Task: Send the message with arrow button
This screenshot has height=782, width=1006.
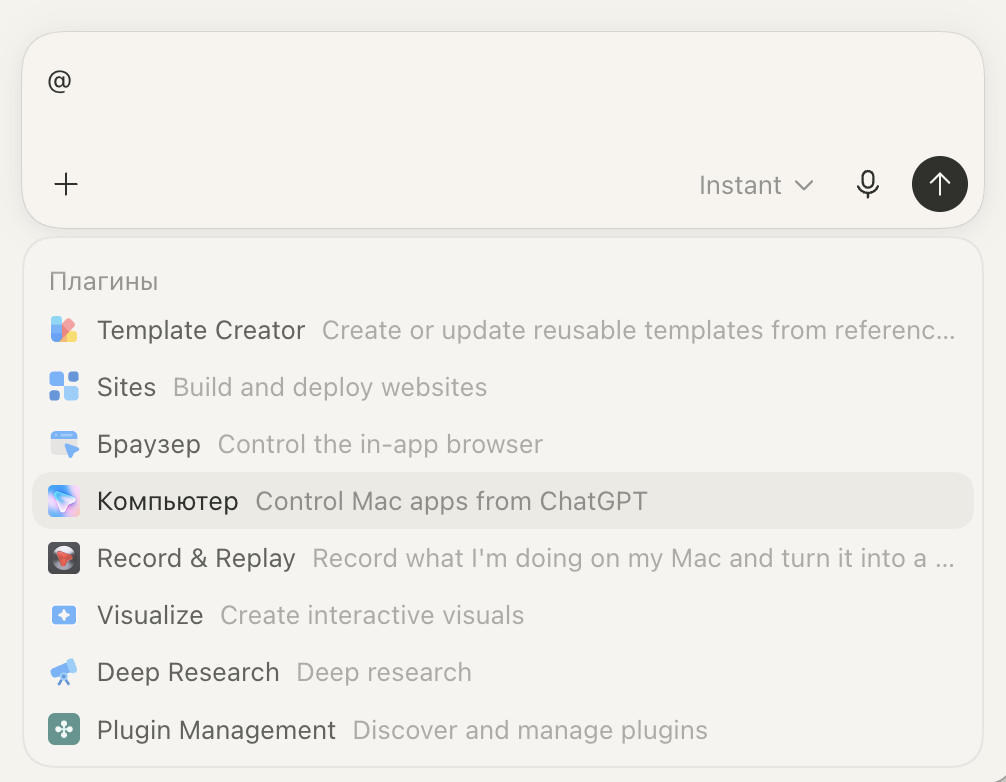Action: pyautogui.click(x=939, y=184)
